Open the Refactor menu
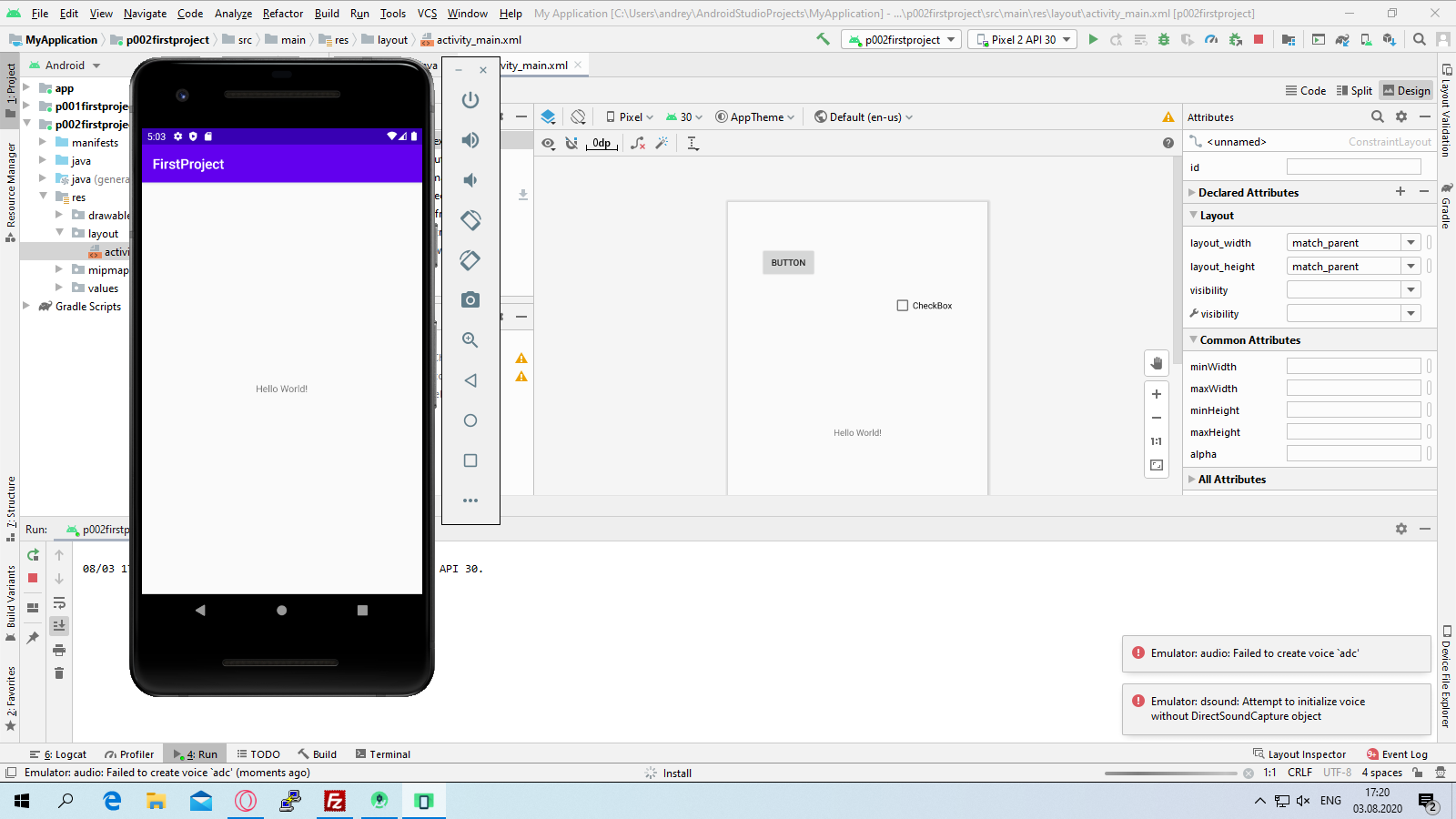The height and width of the screenshot is (819, 1456). tap(283, 13)
